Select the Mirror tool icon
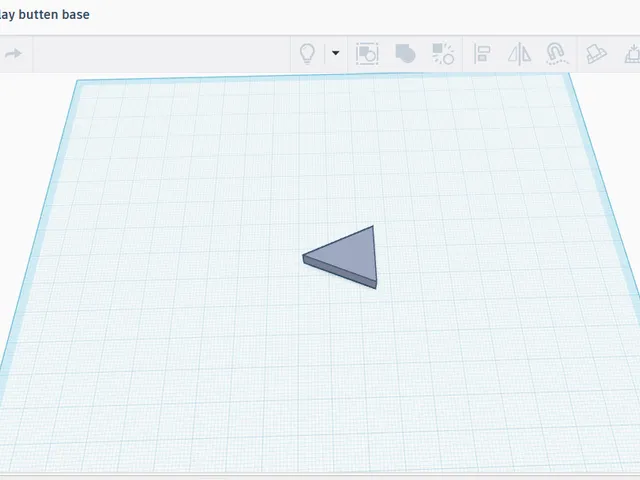 tap(519, 54)
